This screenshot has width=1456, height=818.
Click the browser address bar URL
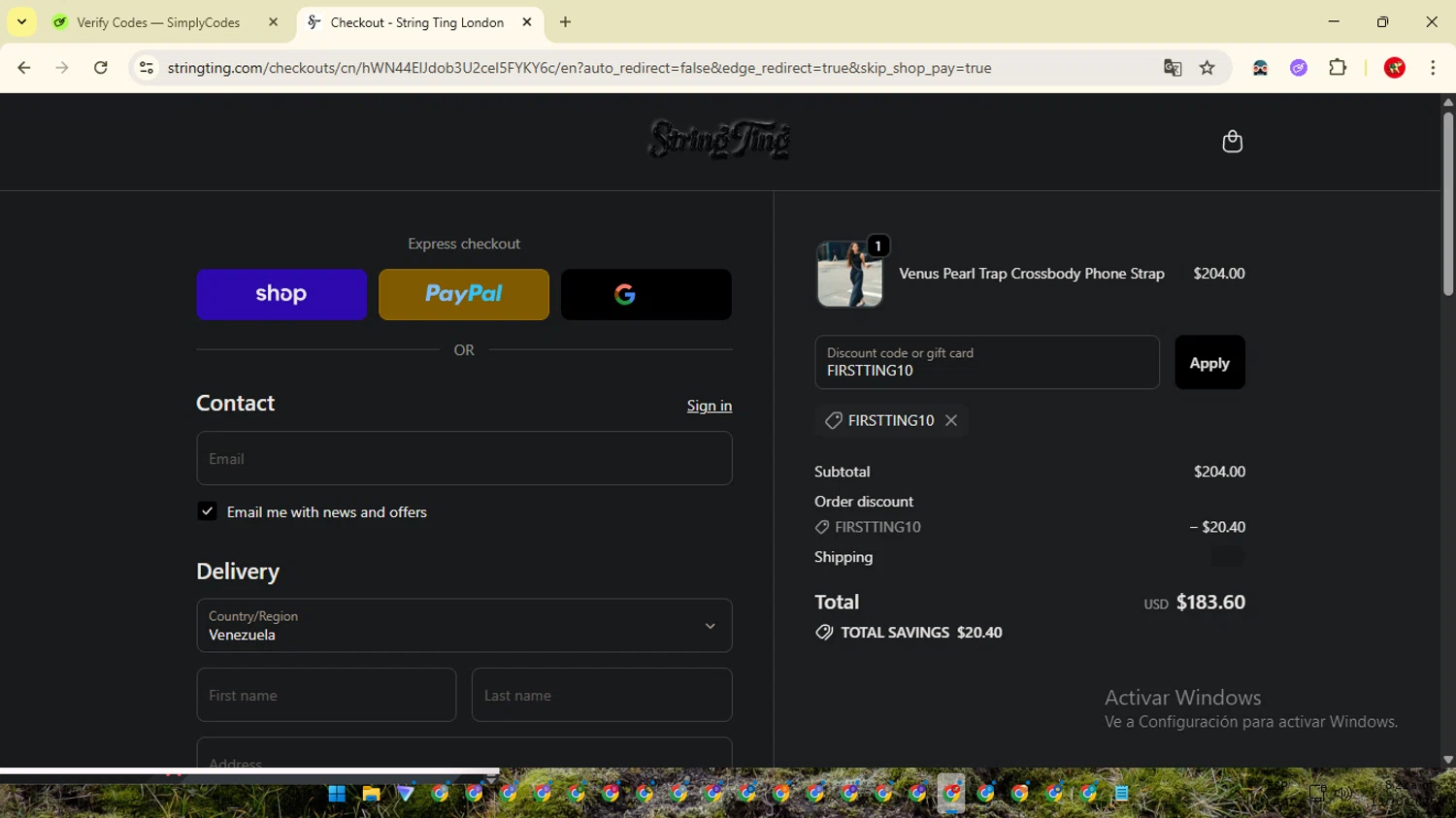[x=579, y=68]
